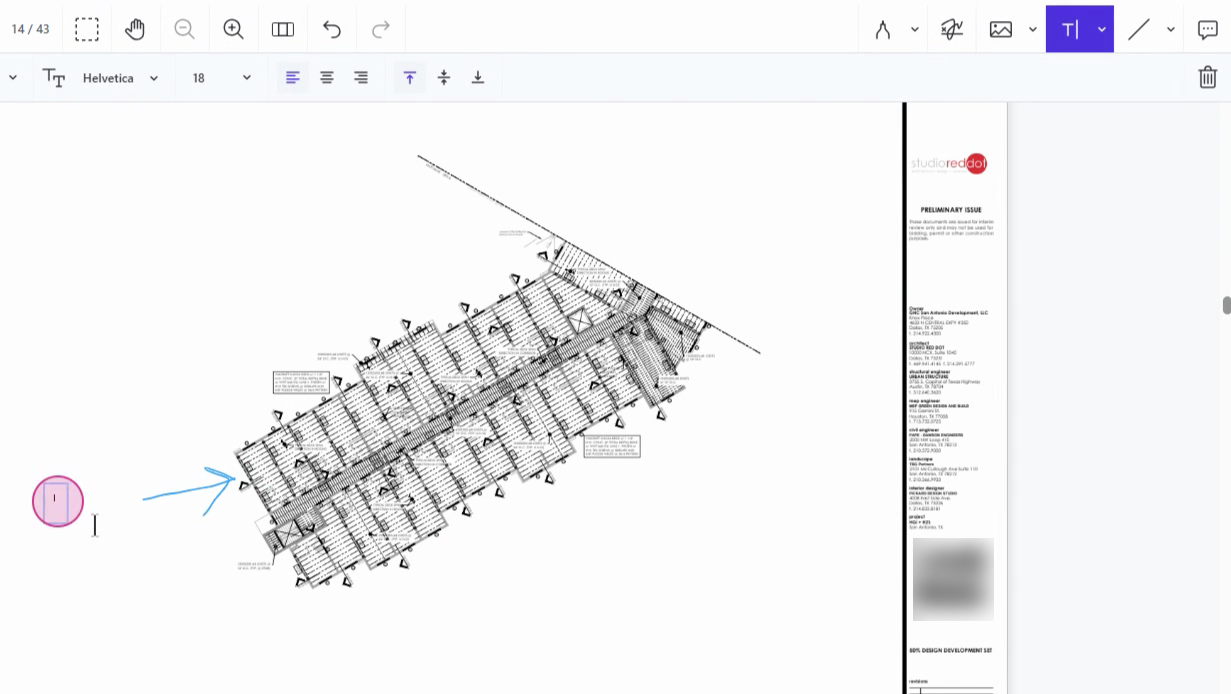Open the page layout view icon
This screenshot has width=1231, height=694.
click(283, 29)
